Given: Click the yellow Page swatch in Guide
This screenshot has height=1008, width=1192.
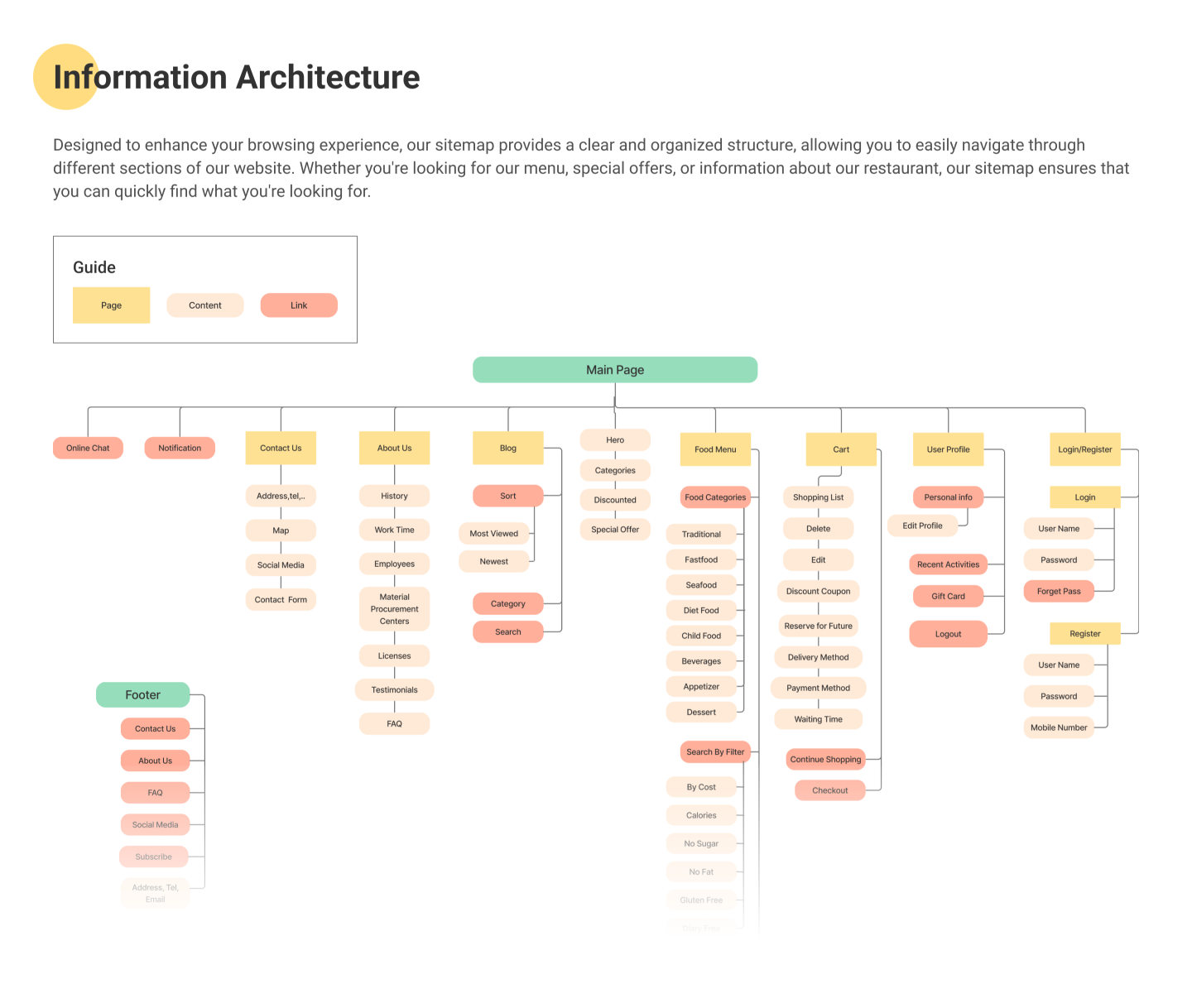Looking at the screenshot, I should 111,305.
